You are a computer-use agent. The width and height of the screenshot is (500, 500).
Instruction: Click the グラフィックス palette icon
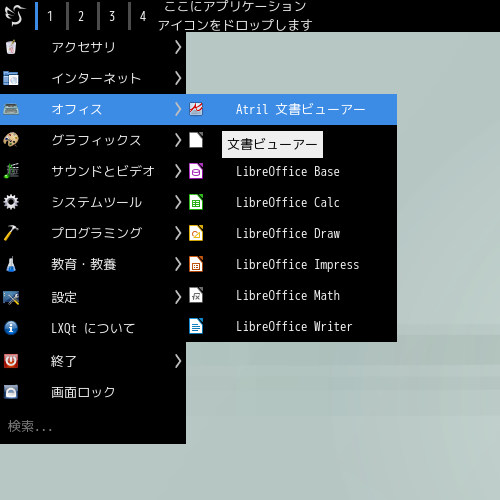coord(11,140)
